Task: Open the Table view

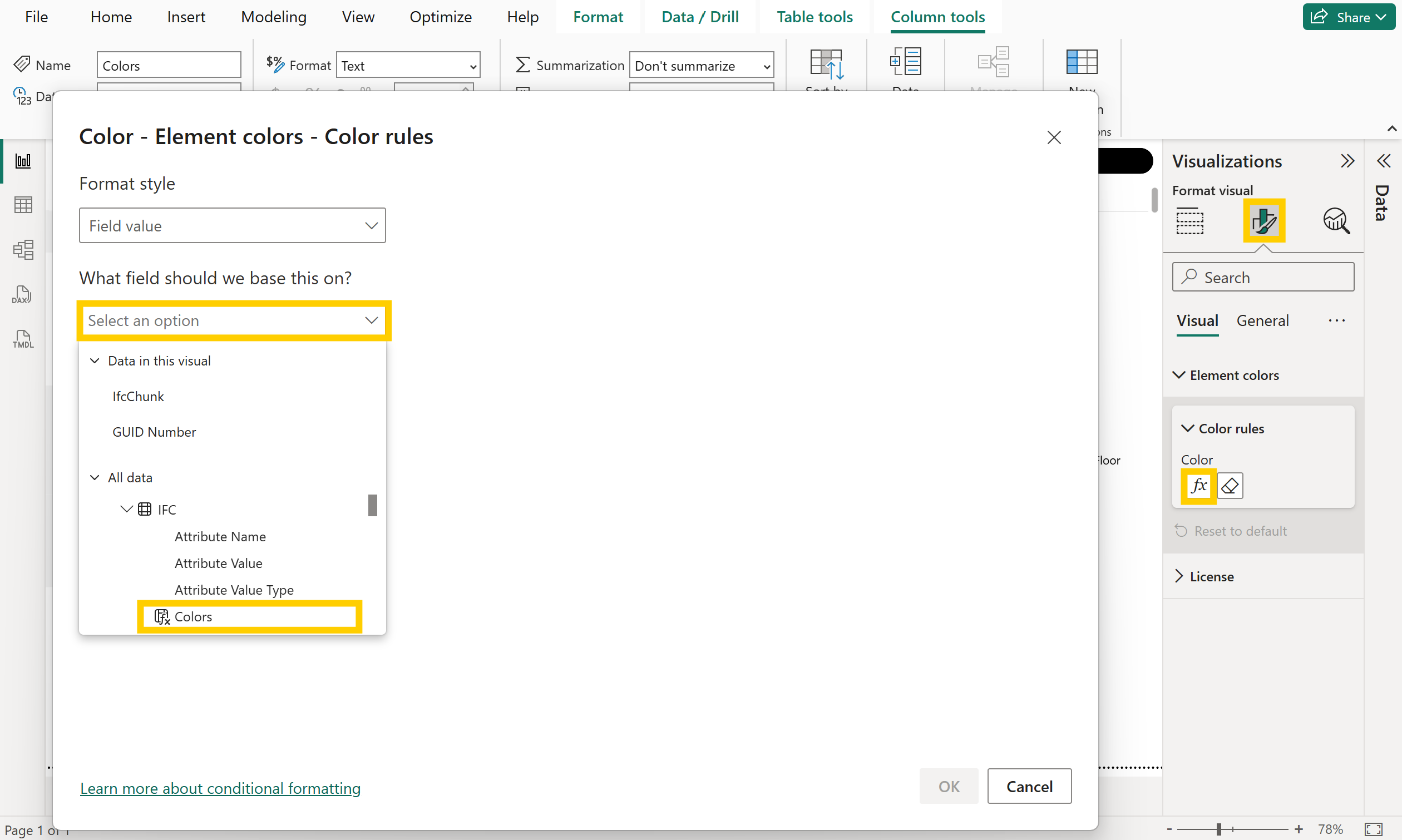Action: coord(23,204)
